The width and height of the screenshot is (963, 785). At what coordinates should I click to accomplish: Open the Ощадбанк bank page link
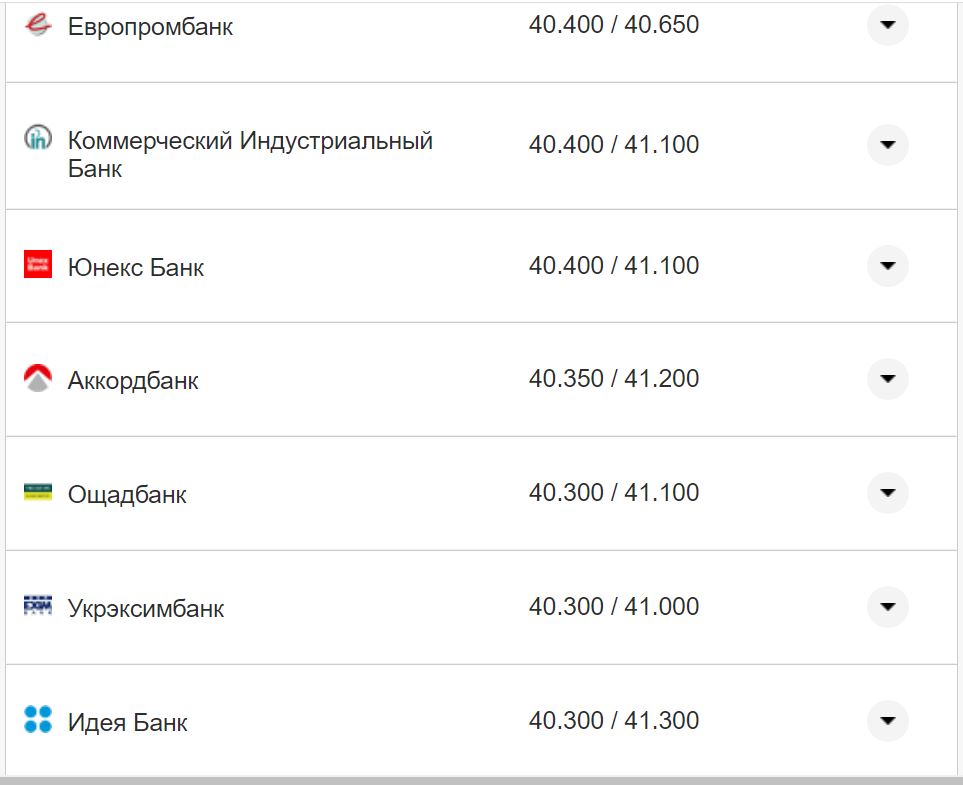[x=123, y=493]
